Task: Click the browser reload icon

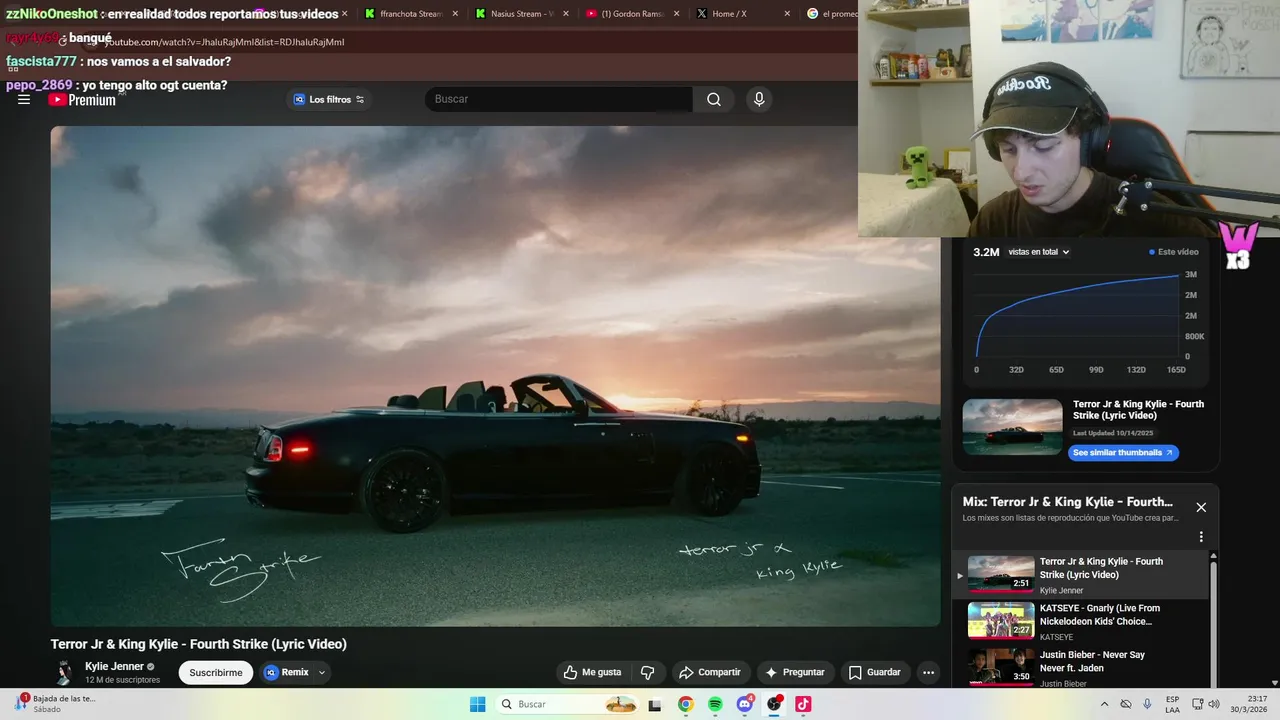Action: pyautogui.click(x=62, y=42)
